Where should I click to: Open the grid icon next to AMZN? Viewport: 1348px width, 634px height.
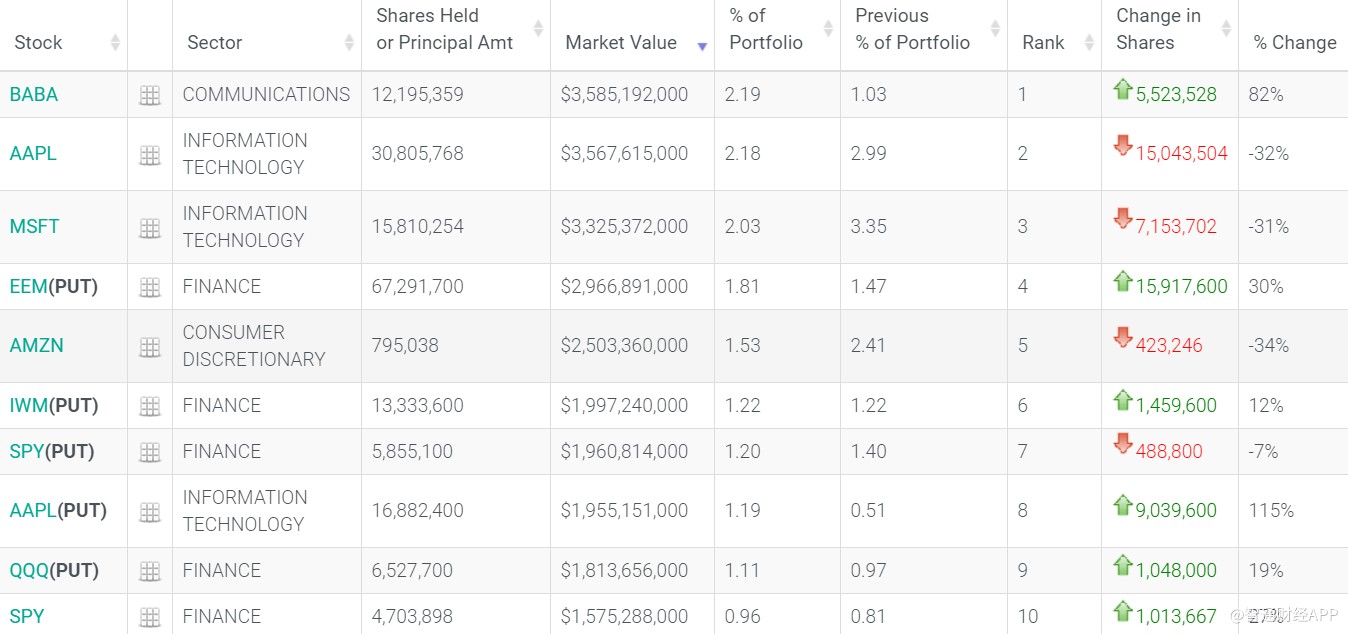coord(150,347)
